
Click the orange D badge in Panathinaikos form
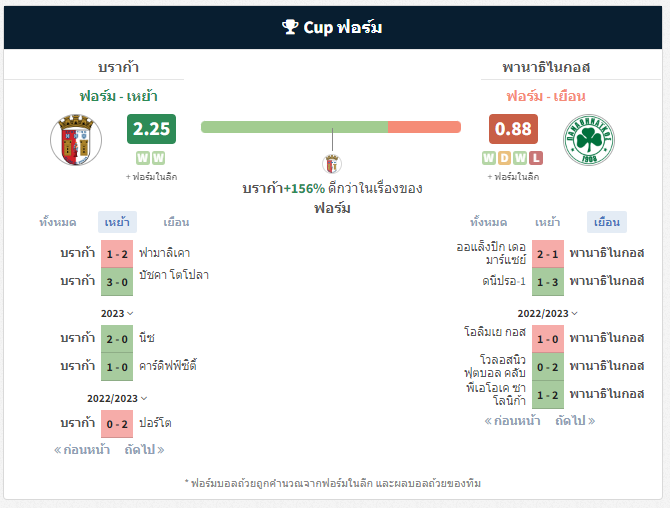504,158
